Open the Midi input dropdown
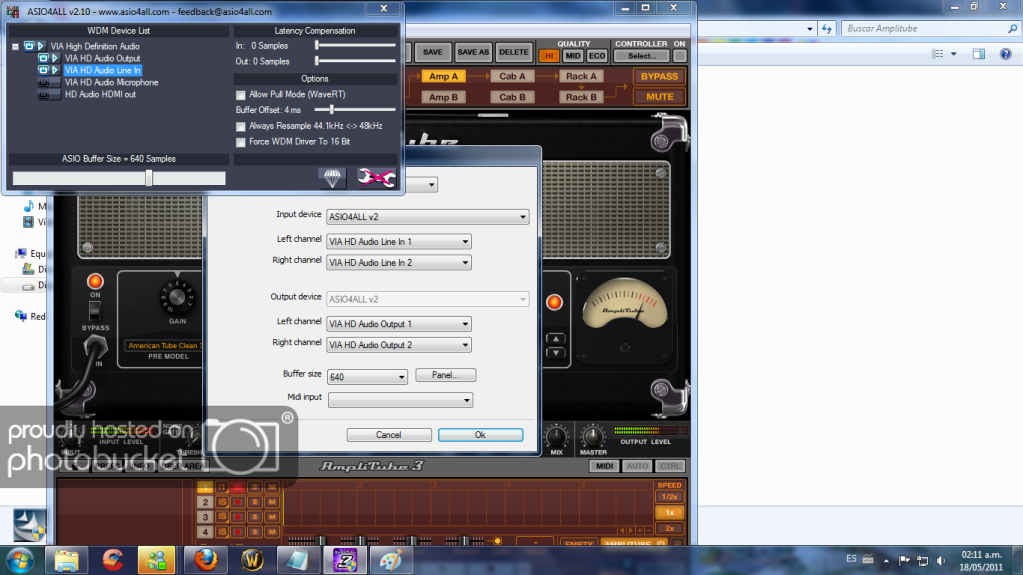This screenshot has width=1023, height=575. pyautogui.click(x=400, y=400)
